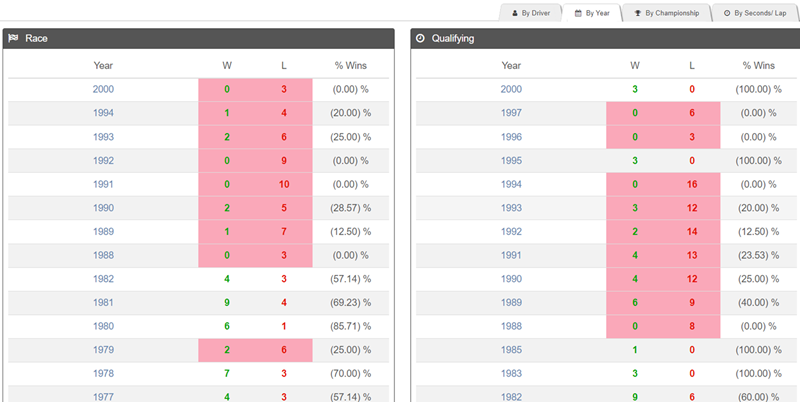Open year 1985 in the Qualifying table
This screenshot has width=800, height=402.
coord(511,350)
